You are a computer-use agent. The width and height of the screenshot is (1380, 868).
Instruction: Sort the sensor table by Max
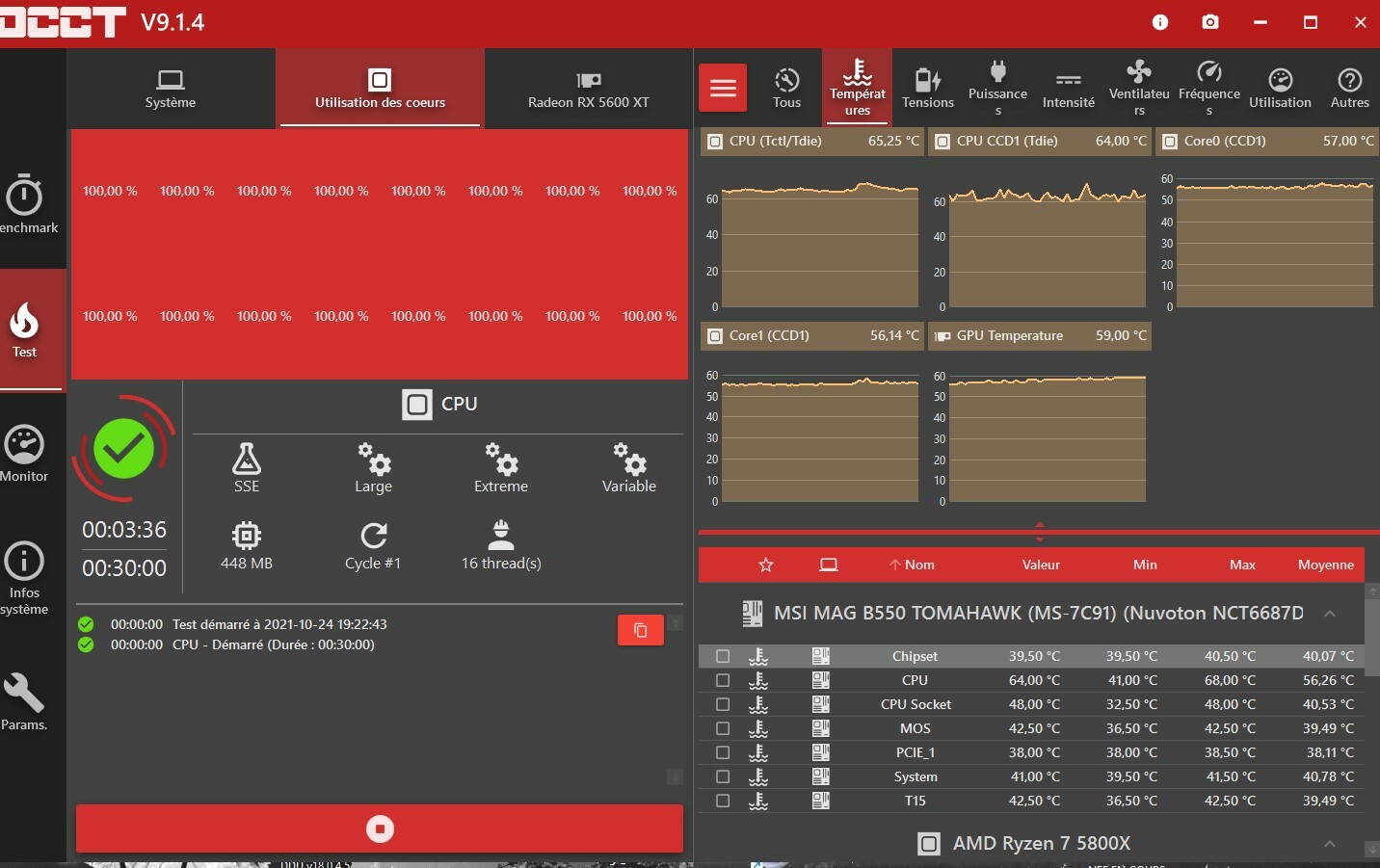1242,565
